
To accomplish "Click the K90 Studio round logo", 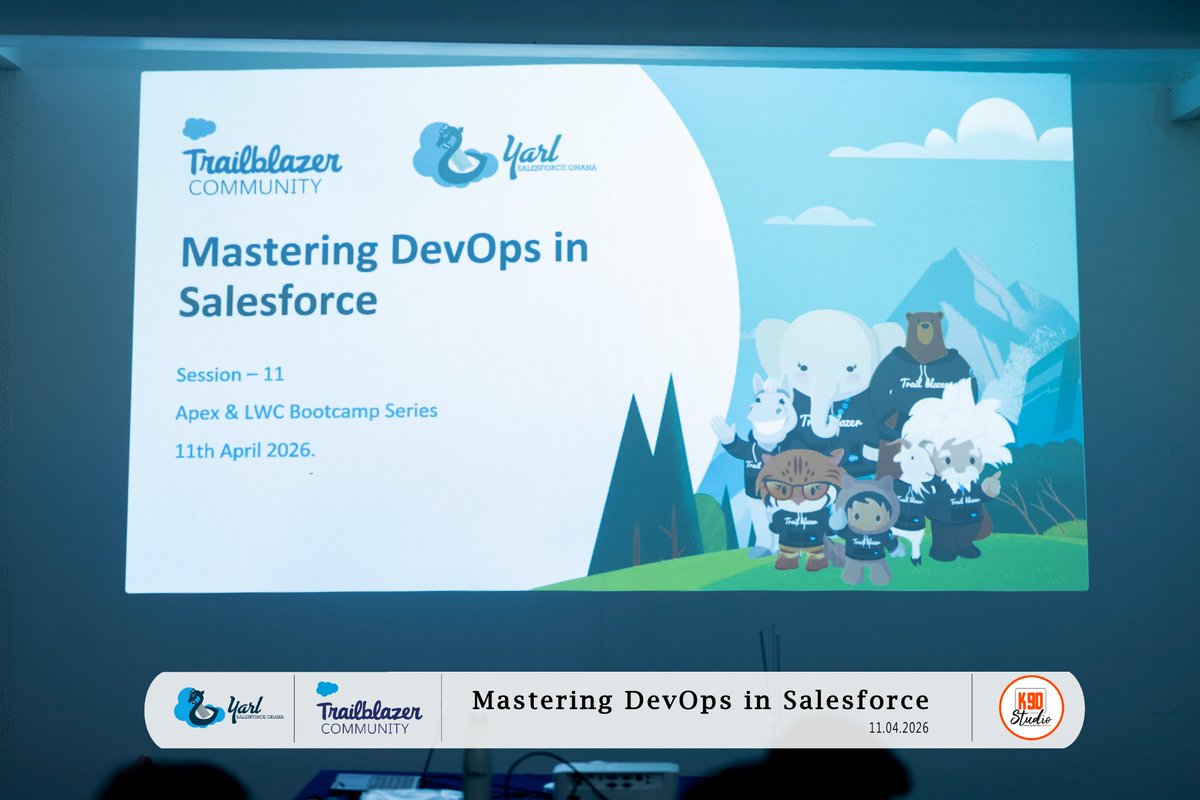I will point(1030,708).
